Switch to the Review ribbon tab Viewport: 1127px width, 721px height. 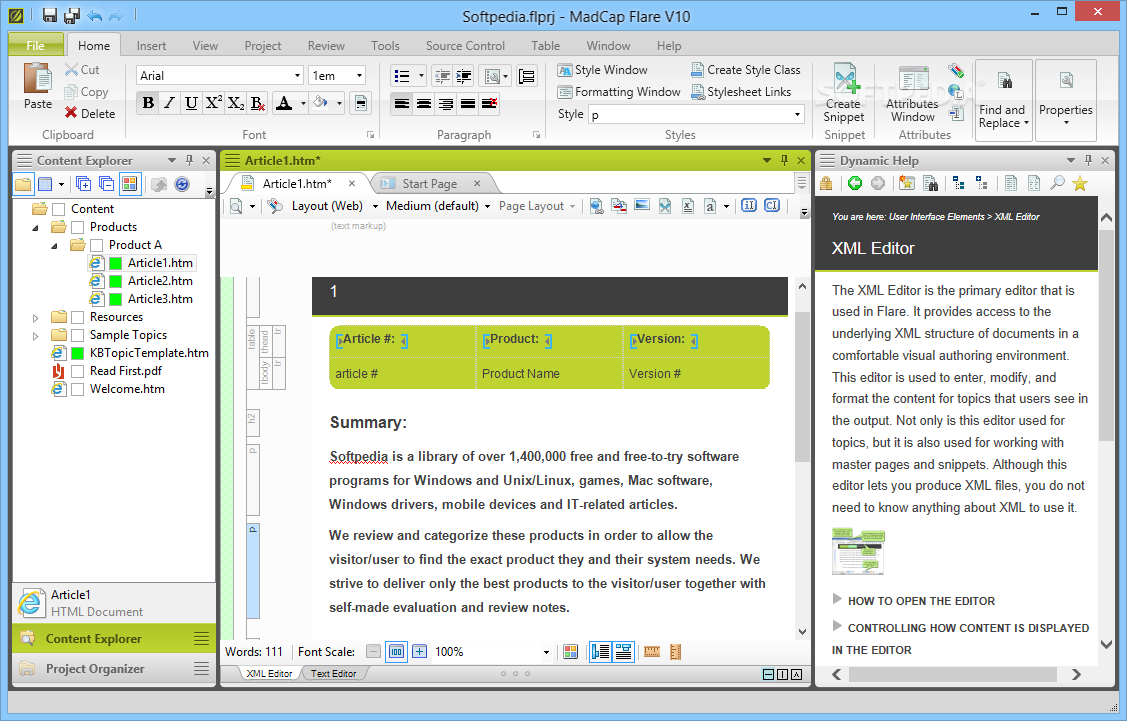[326, 46]
